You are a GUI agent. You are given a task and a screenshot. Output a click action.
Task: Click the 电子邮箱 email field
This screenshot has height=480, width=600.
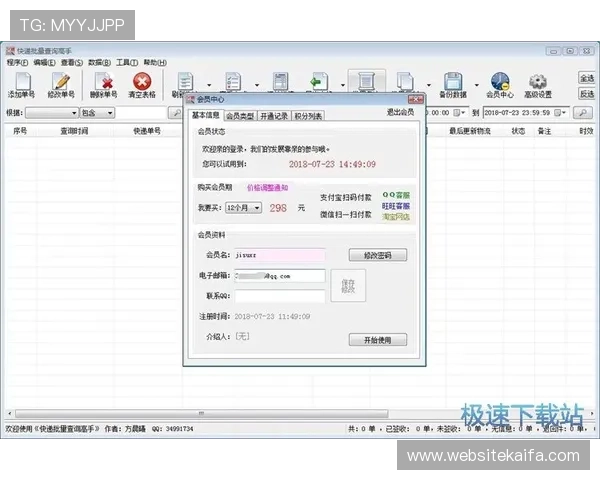(x=280, y=276)
